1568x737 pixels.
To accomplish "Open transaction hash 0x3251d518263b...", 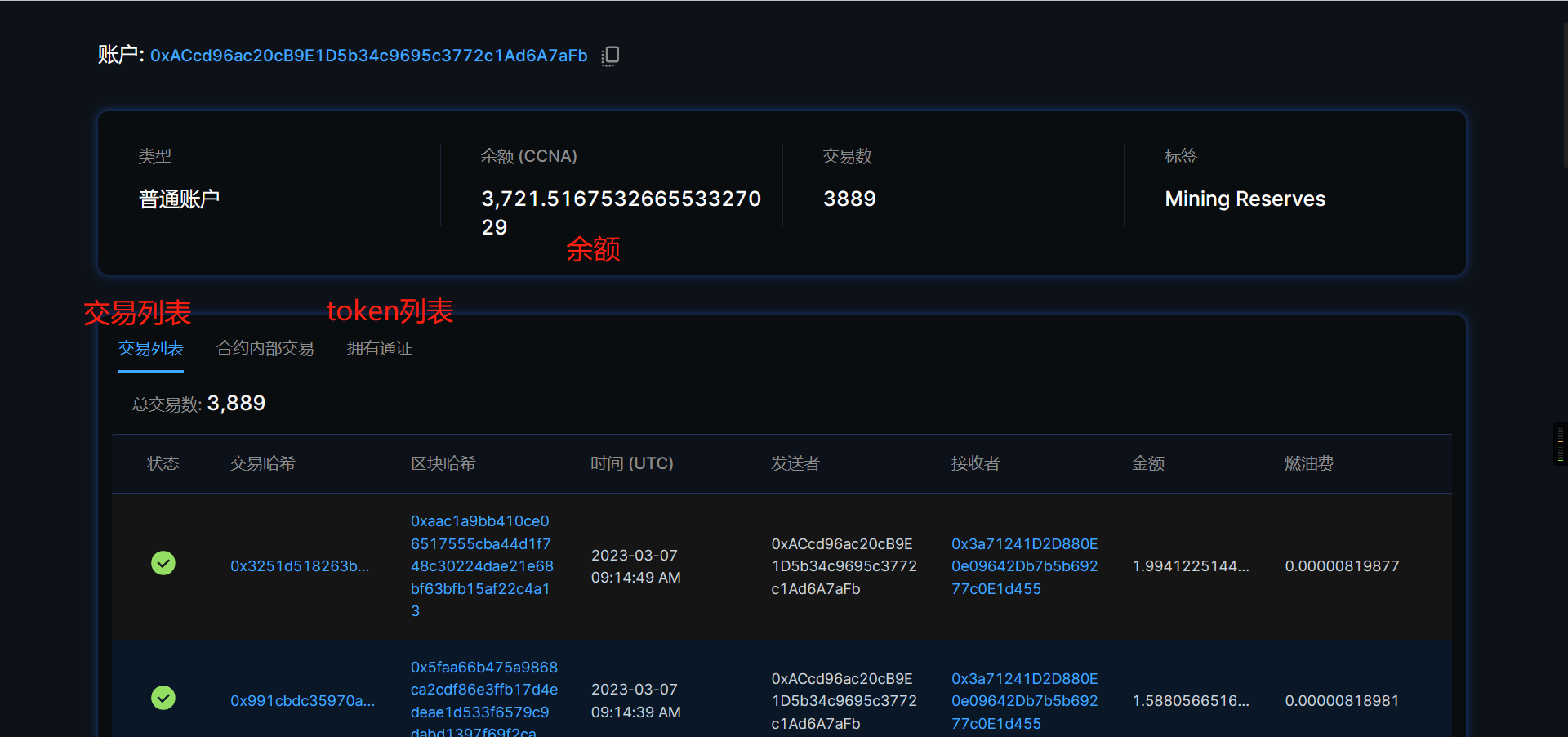I will pyautogui.click(x=300, y=566).
